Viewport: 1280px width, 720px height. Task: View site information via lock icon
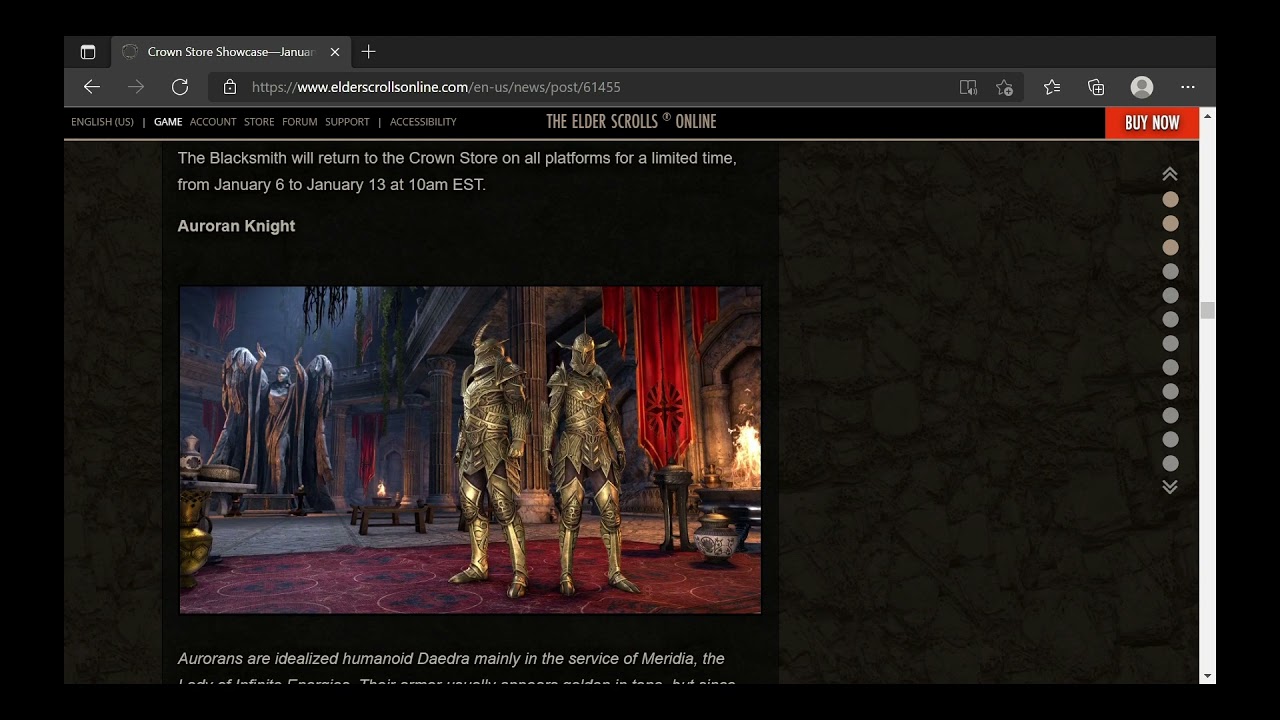click(230, 87)
